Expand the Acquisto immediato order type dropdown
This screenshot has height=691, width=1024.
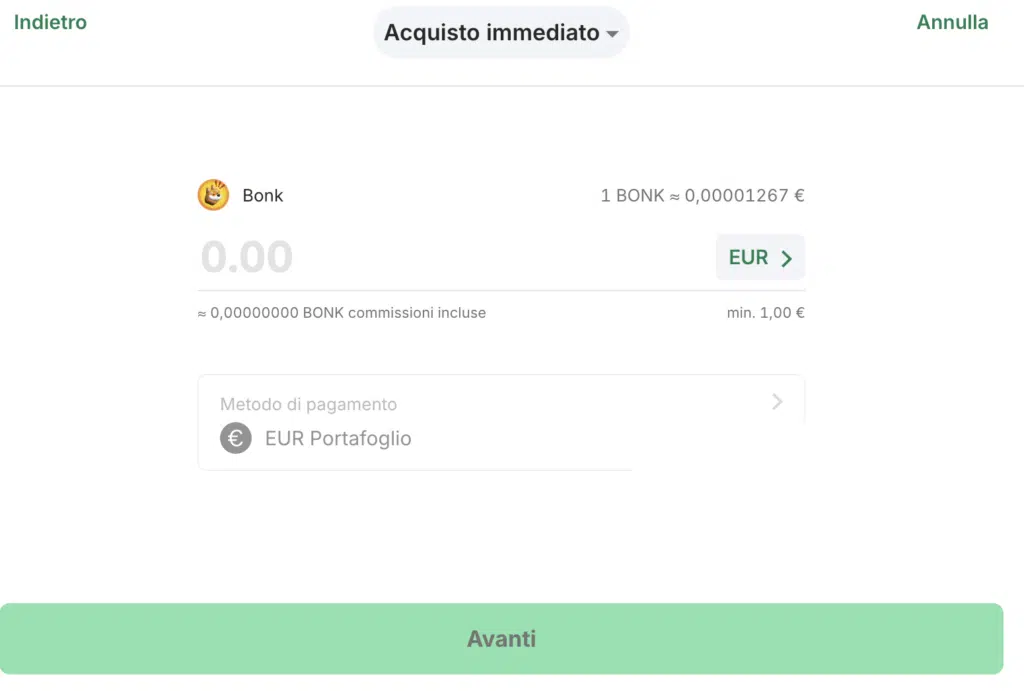pos(500,33)
